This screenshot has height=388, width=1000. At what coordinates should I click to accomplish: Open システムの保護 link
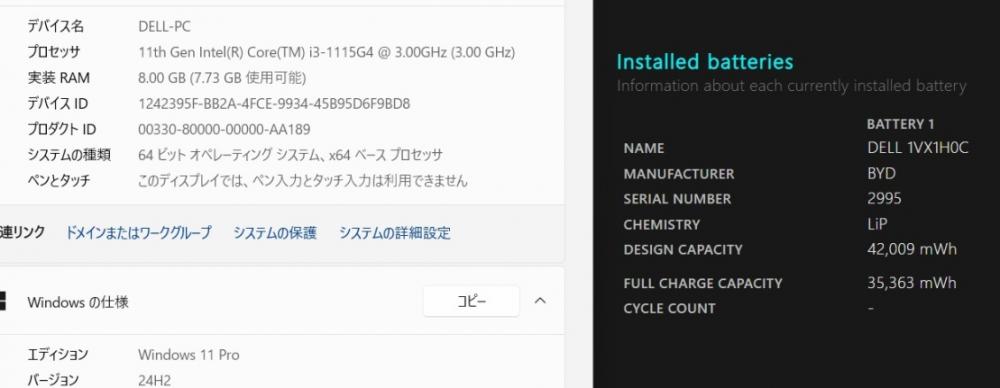(x=275, y=233)
